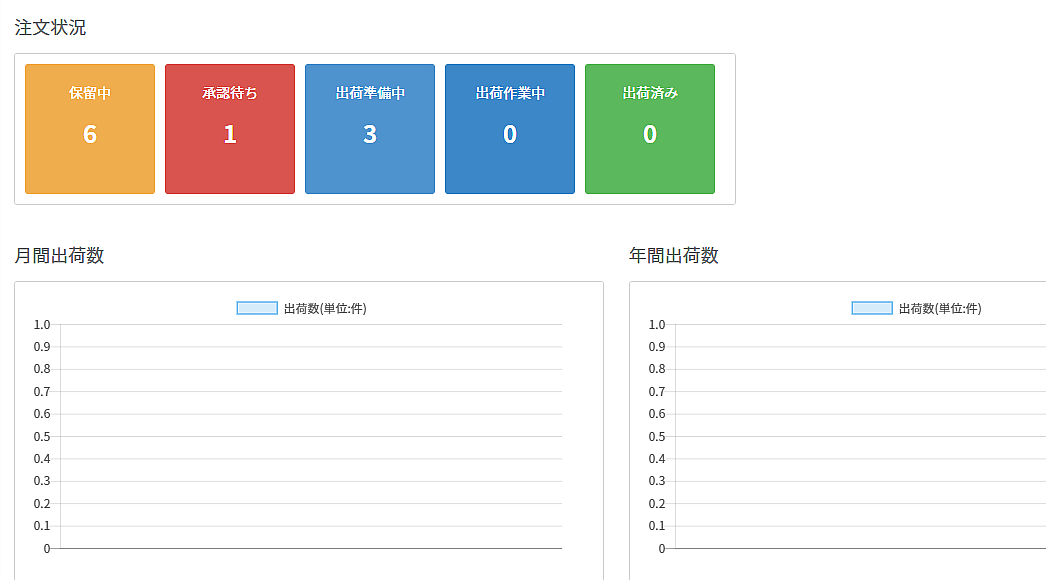This screenshot has height=580, width=1046.
Task: Toggle the 月間出荷数 chart legend color box
Action: (257, 308)
